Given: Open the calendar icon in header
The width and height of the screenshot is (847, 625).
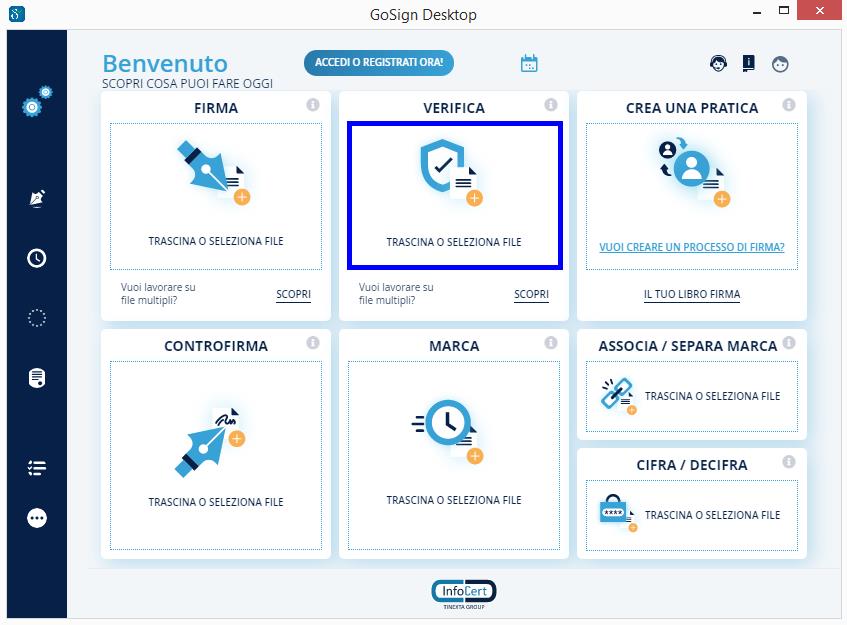Looking at the screenshot, I should 529,63.
